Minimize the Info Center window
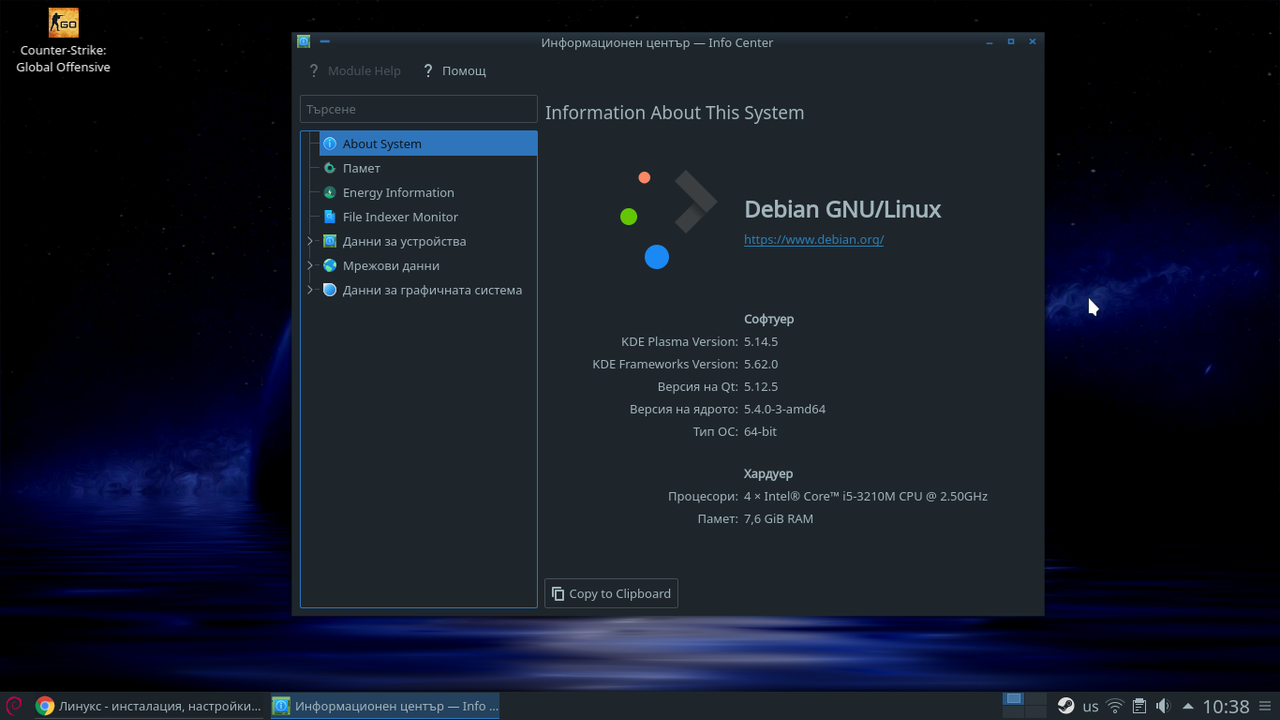The image size is (1280, 720). [989, 42]
